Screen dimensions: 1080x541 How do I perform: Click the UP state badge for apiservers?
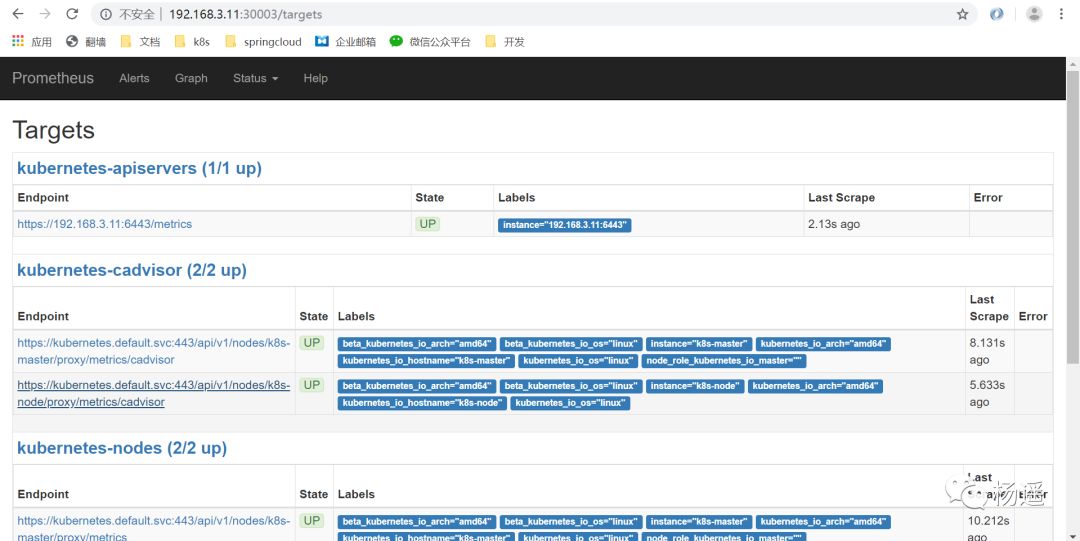pos(428,224)
